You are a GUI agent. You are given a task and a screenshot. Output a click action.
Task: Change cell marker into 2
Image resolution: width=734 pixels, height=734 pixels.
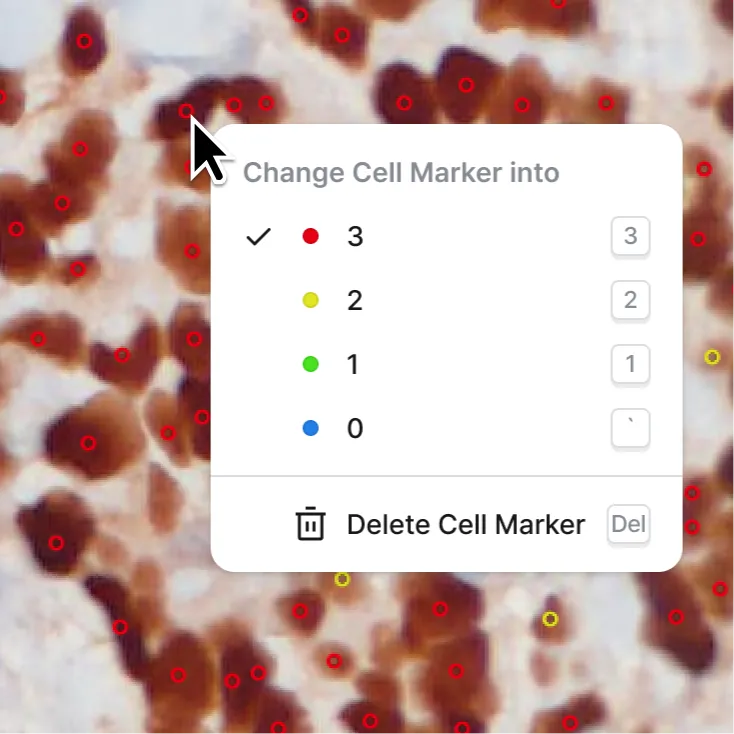(447, 300)
